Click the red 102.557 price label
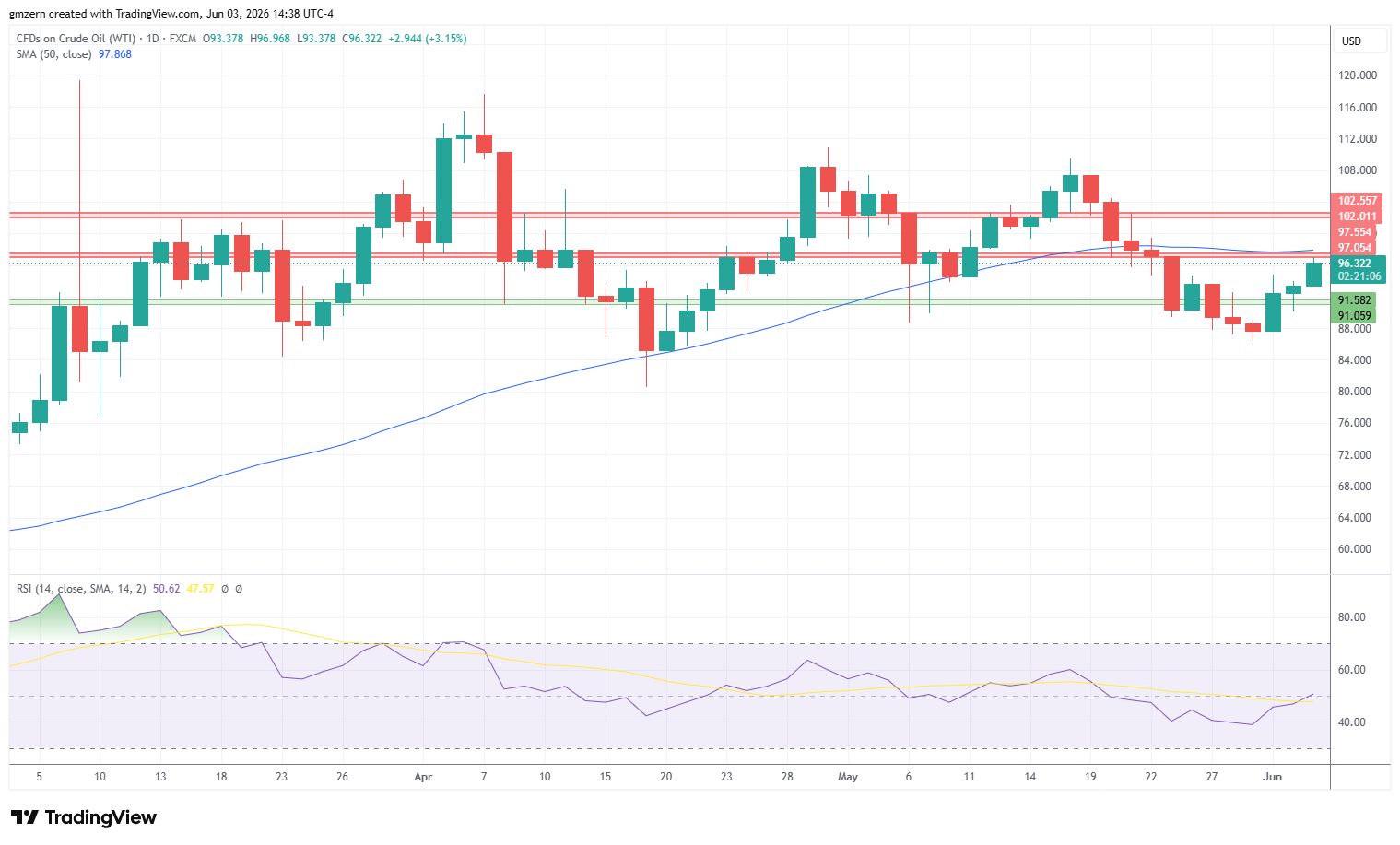 (x=1357, y=201)
